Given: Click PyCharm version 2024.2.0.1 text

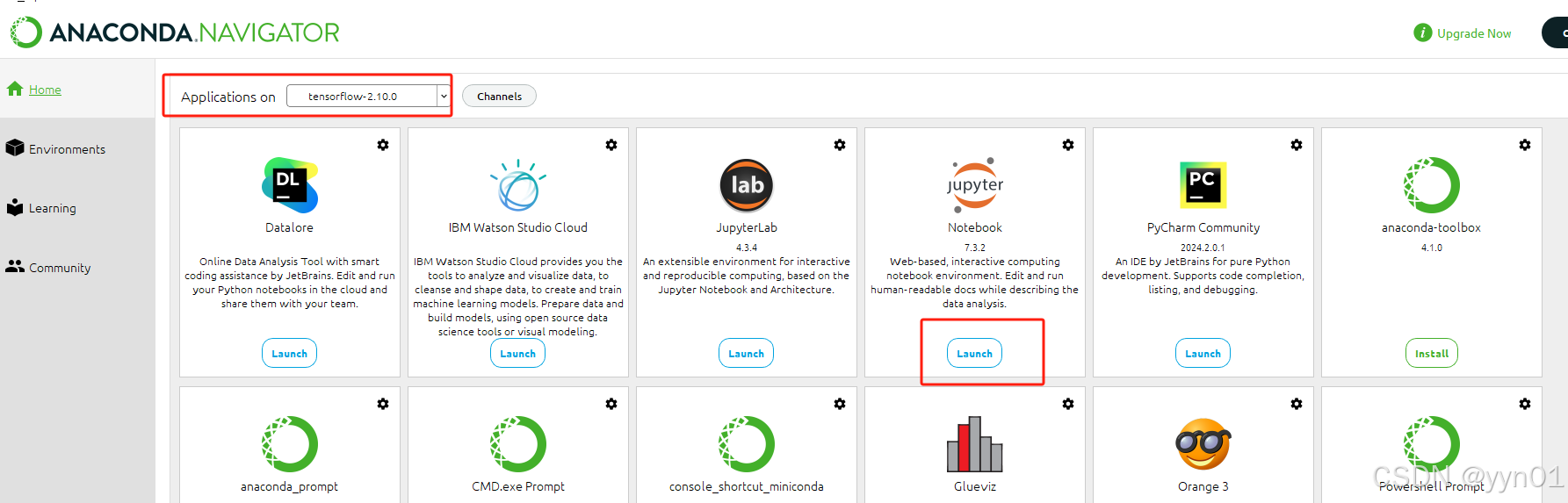Looking at the screenshot, I should pos(1203,248).
